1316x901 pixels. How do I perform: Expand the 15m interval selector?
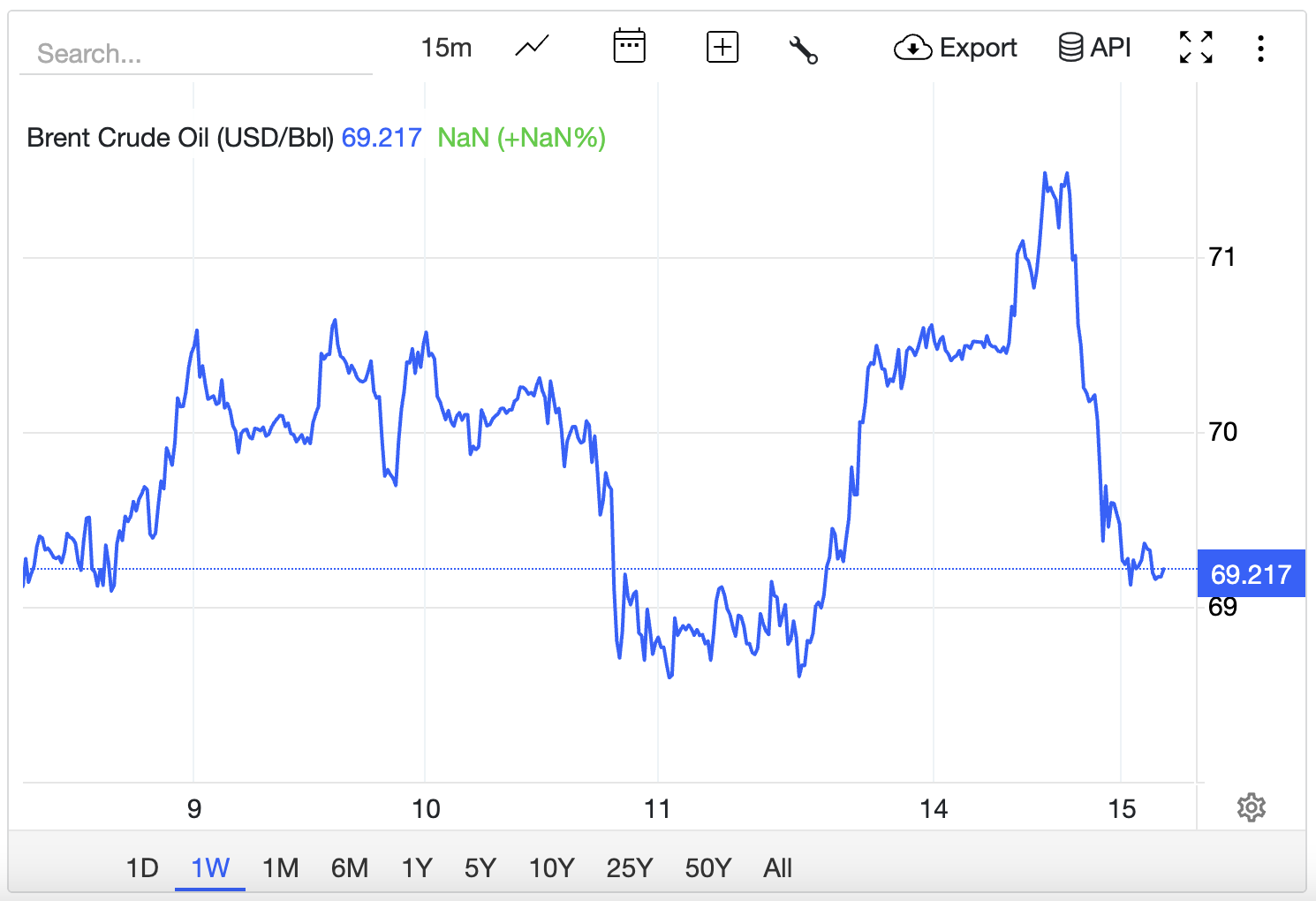(446, 48)
